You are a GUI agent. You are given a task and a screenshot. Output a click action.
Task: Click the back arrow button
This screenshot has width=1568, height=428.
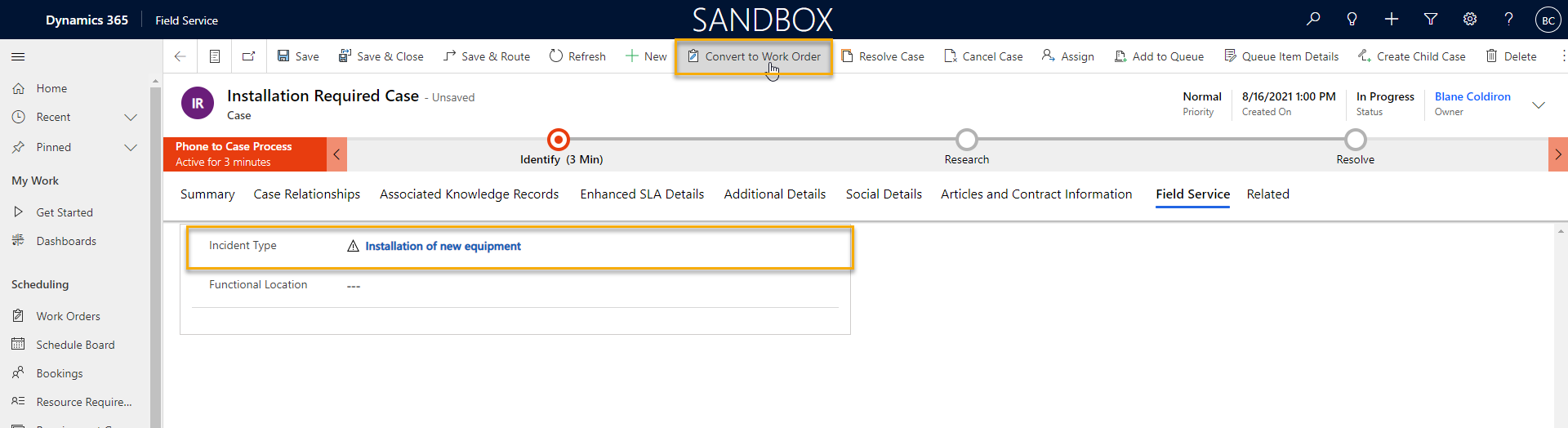180,56
